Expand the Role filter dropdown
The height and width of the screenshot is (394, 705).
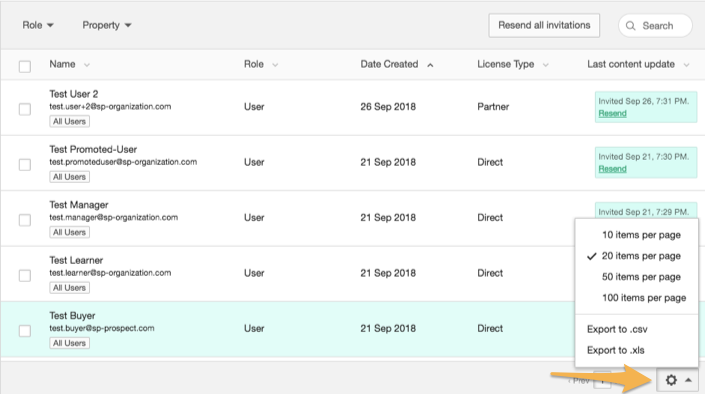[x=38, y=25]
